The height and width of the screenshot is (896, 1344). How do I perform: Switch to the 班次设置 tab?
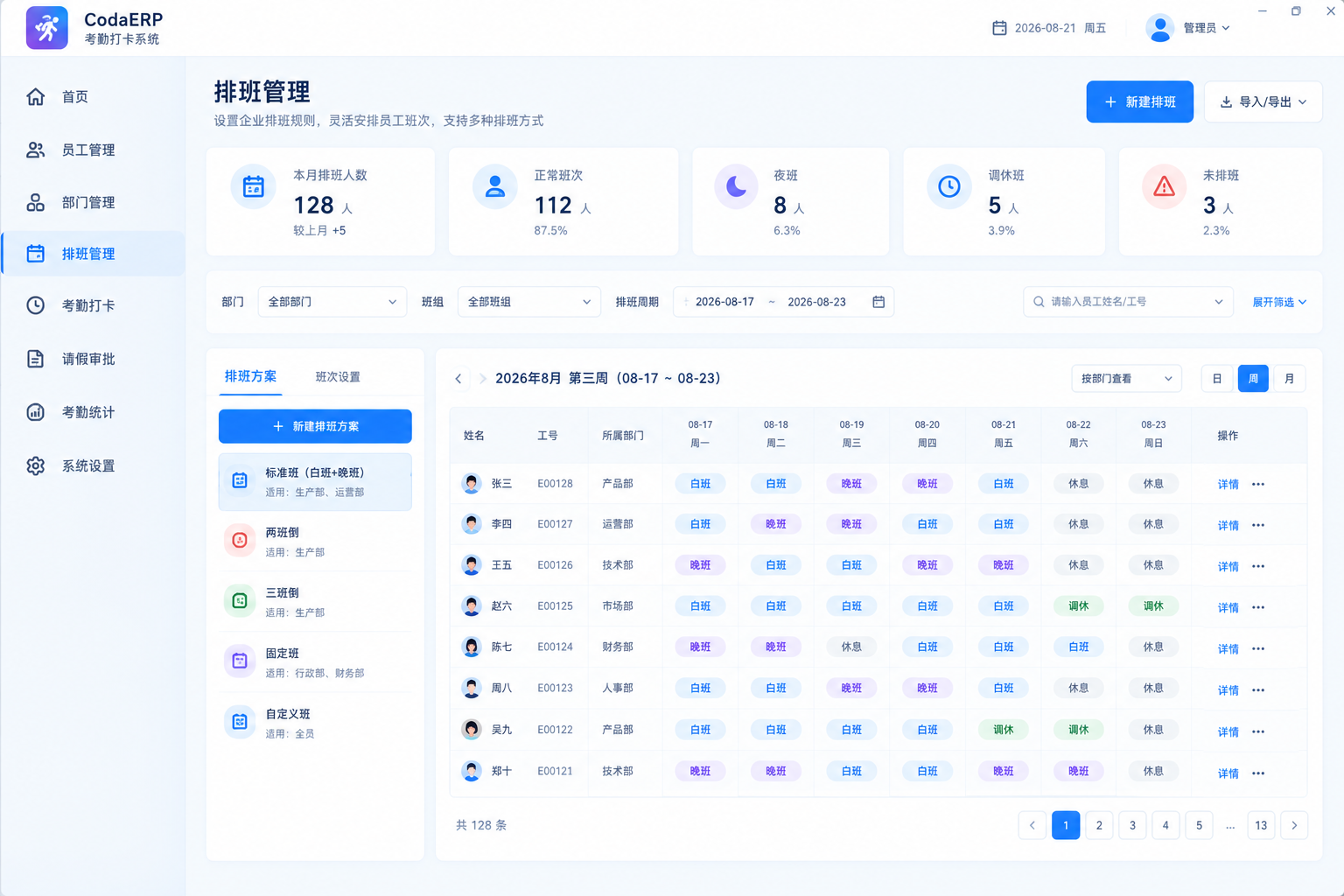(x=338, y=377)
